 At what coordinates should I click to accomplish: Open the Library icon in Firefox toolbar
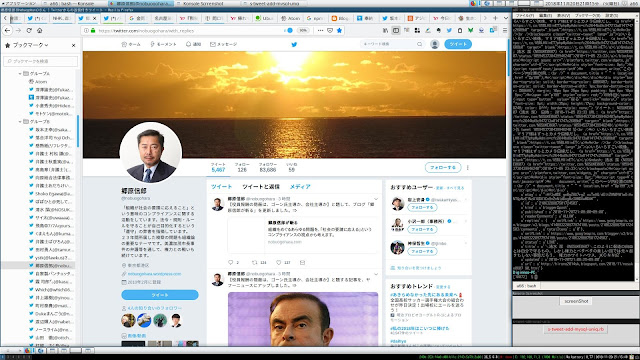point(385,31)
